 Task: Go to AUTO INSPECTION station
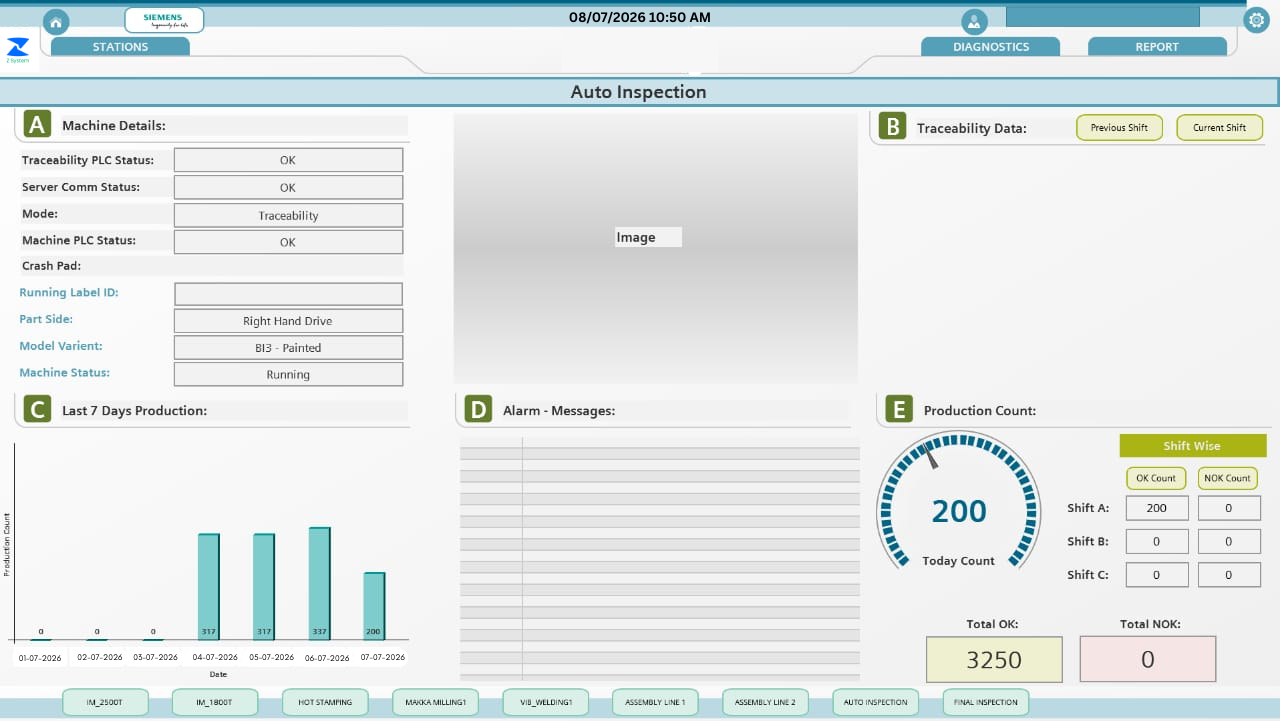pyautogui.click(x=875, y=702)
